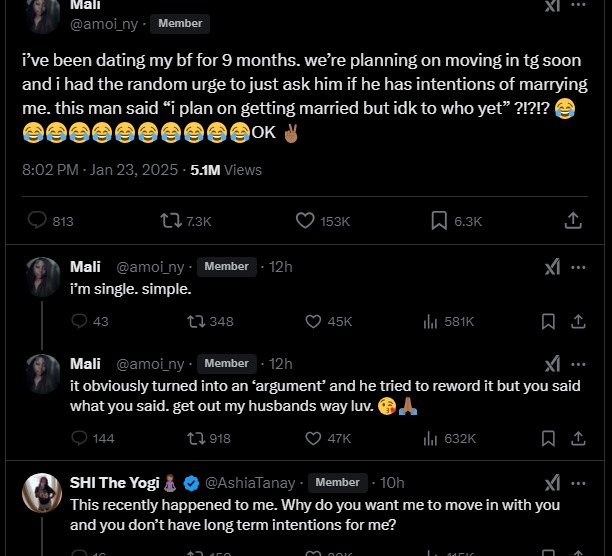The image size is (612, 556).
Task: Open @AshiaTanay profile handle link
Action: pyautogui.click(x=251, y=483)
